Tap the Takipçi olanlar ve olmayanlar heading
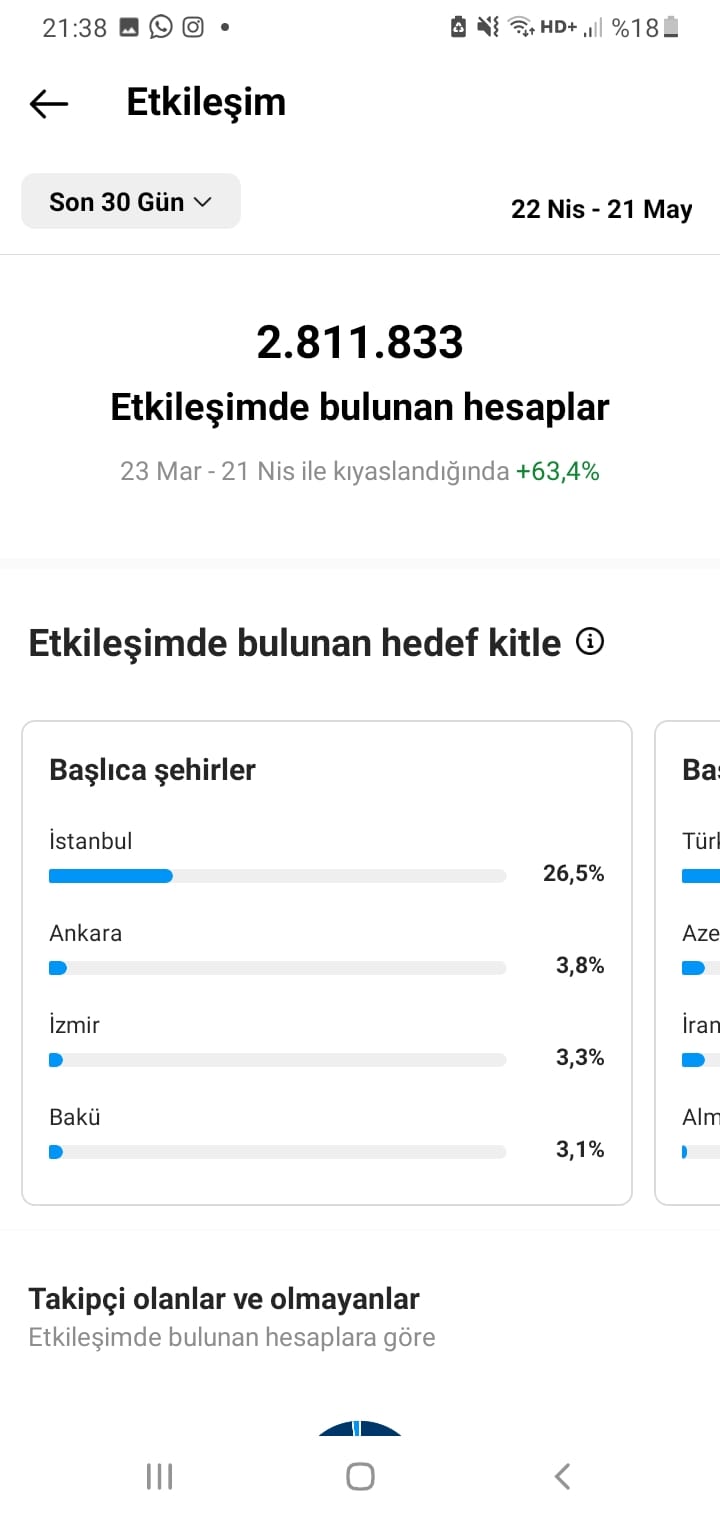The width and height of the screenshot is (720, 1520). [224, 1299]
